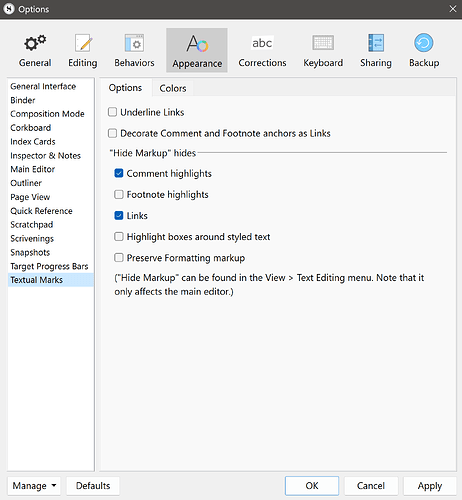Open the Backup icon pane
This screenshot has width=462, height=500.
pyautogui.click(x=424, y=51)
